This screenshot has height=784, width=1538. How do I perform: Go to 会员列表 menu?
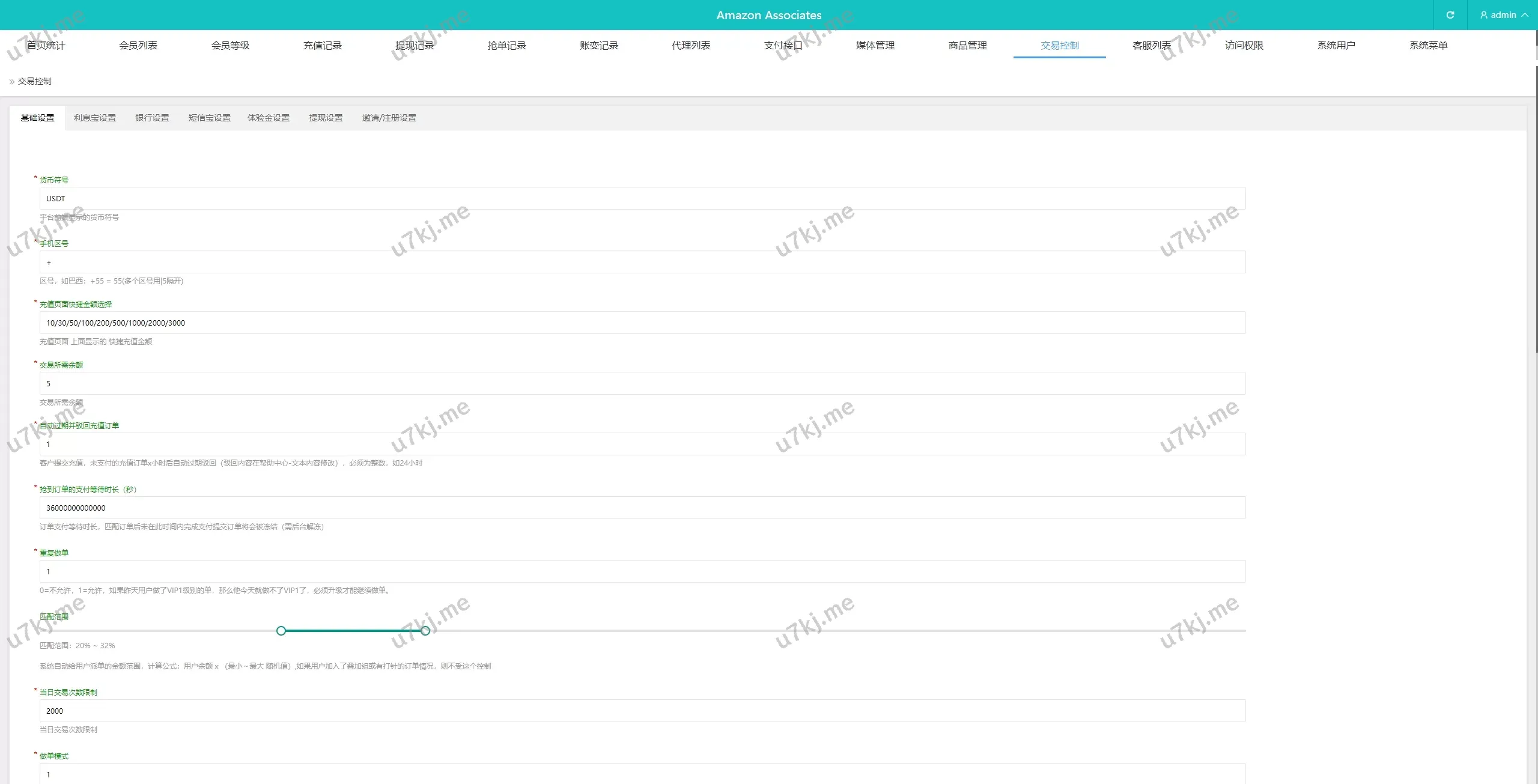[138, 46]
